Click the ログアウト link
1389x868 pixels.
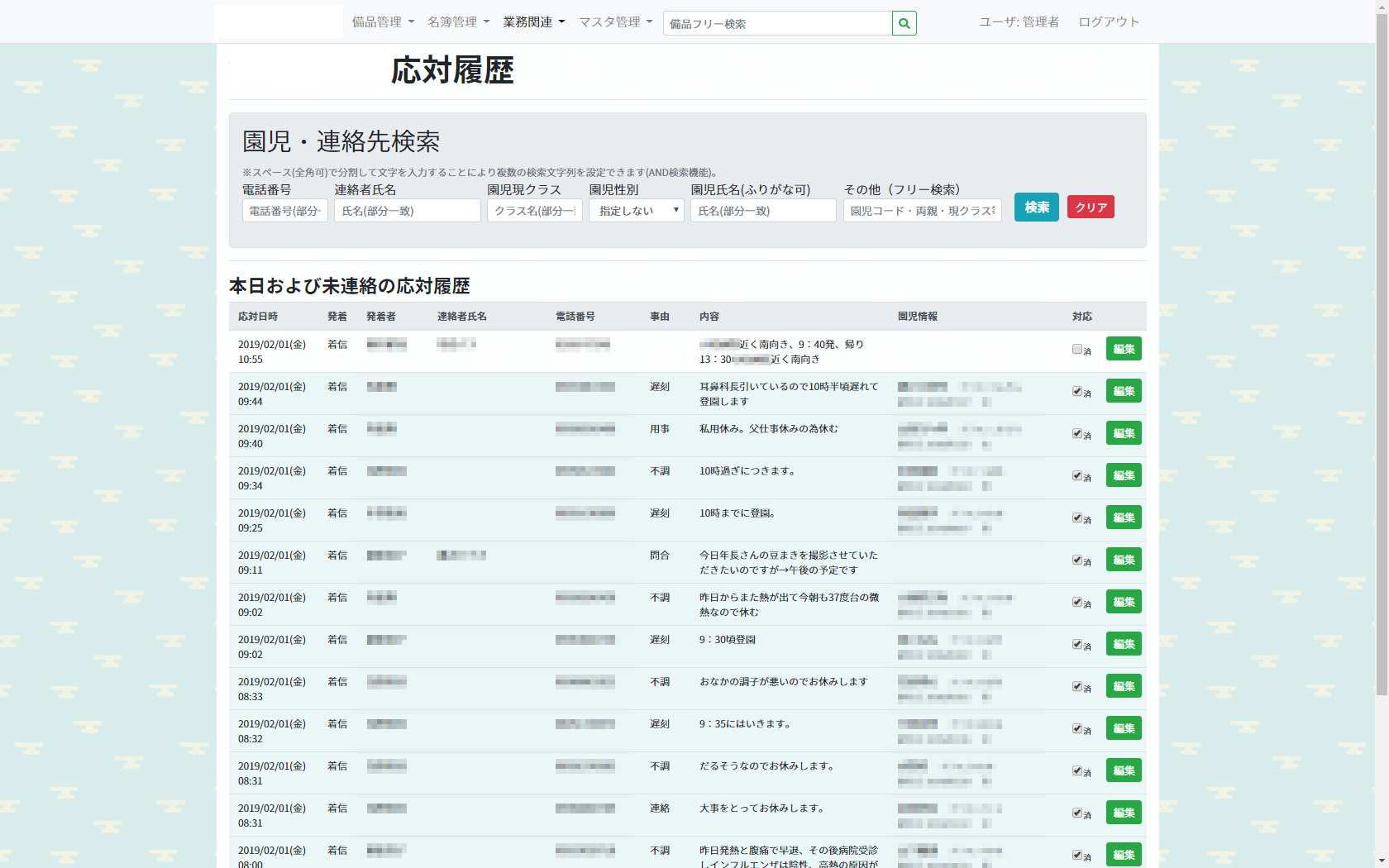point(1109,22)
